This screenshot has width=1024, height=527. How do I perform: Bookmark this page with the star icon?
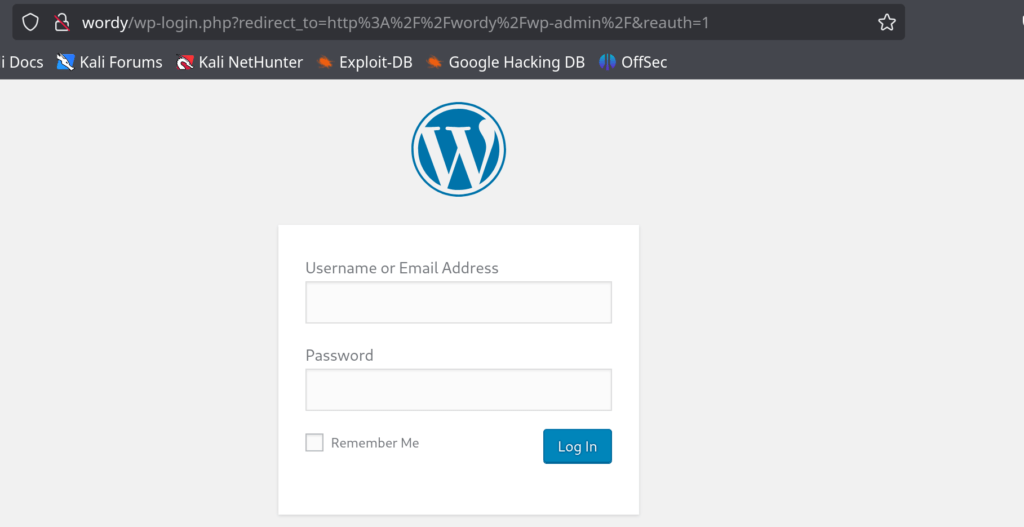click(x=886, y=22)
